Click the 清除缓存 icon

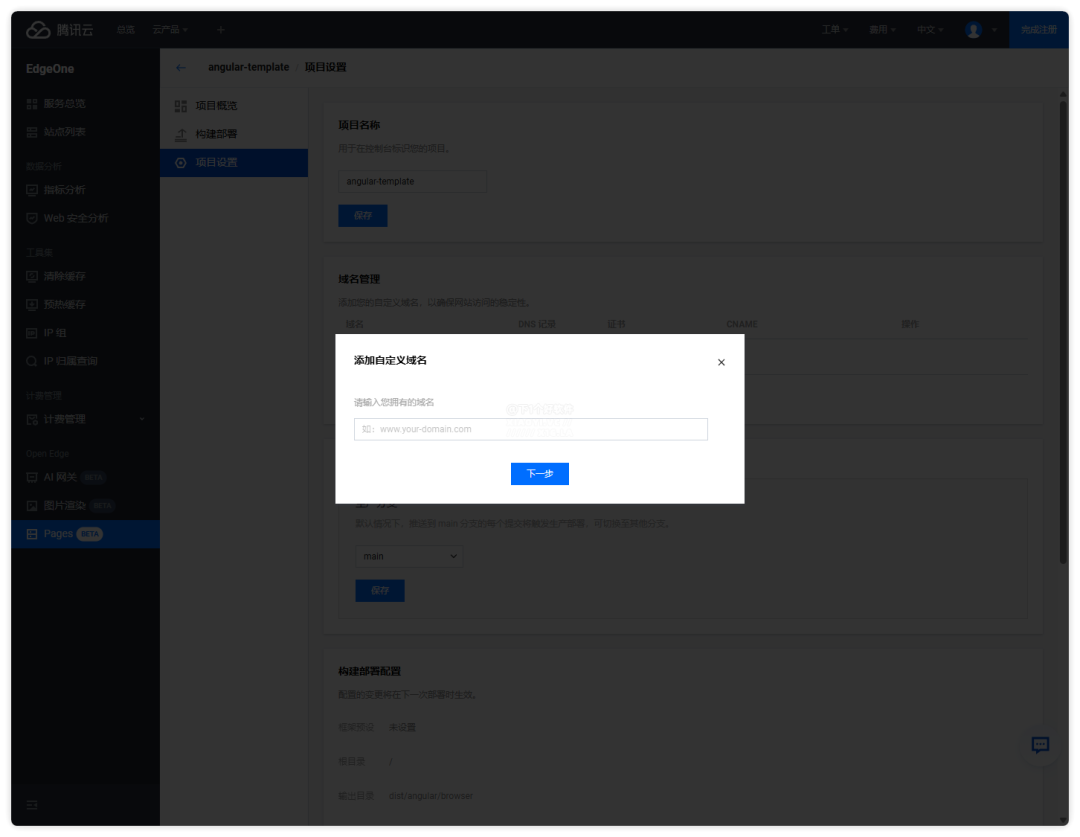click(32, 276)
